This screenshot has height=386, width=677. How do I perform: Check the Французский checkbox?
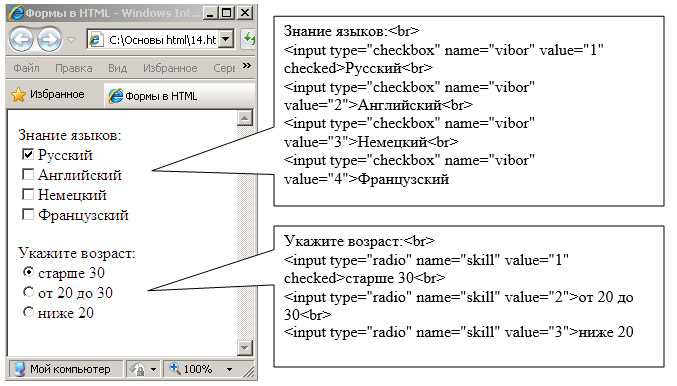[28, 214]
